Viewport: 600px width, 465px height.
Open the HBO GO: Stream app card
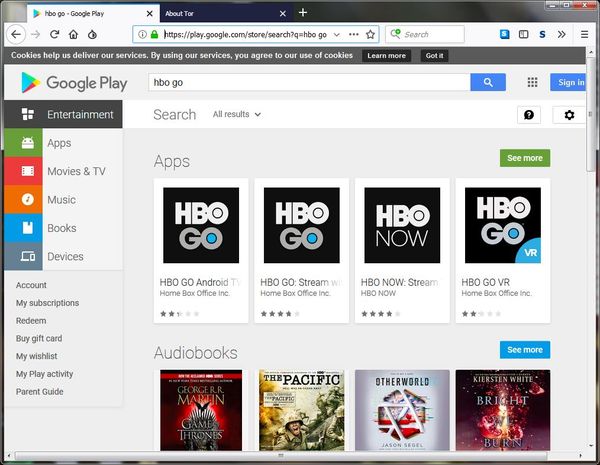302,251
